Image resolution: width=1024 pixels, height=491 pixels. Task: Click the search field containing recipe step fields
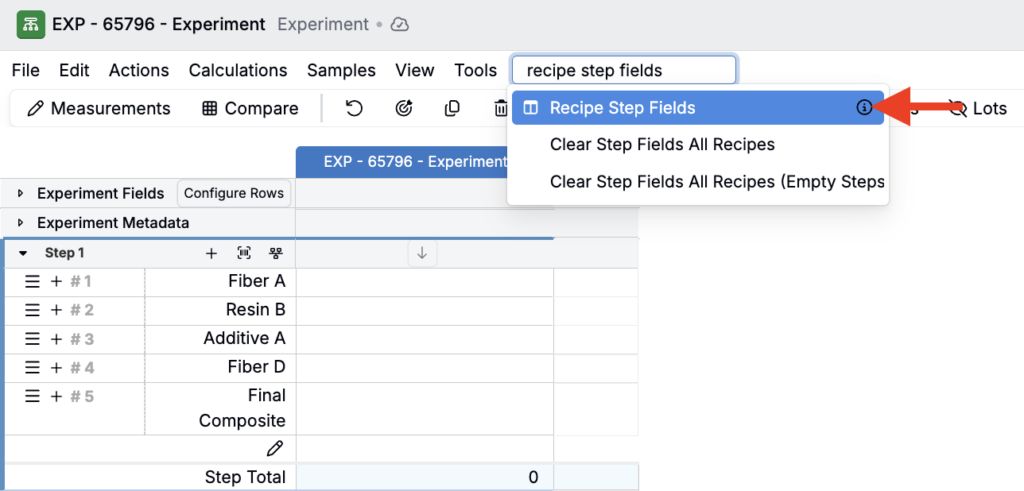pos(624,70)
